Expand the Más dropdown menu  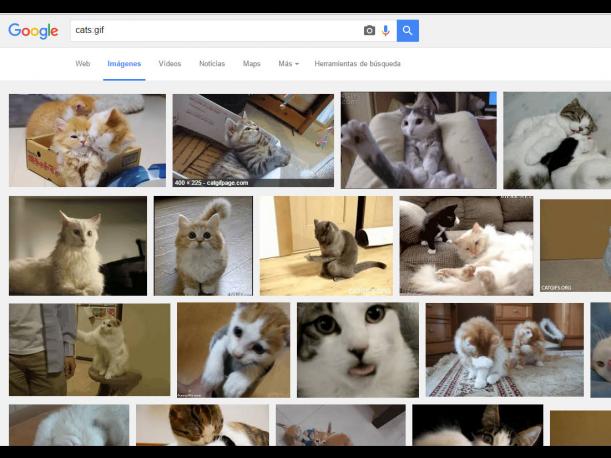tap(288, 64)
